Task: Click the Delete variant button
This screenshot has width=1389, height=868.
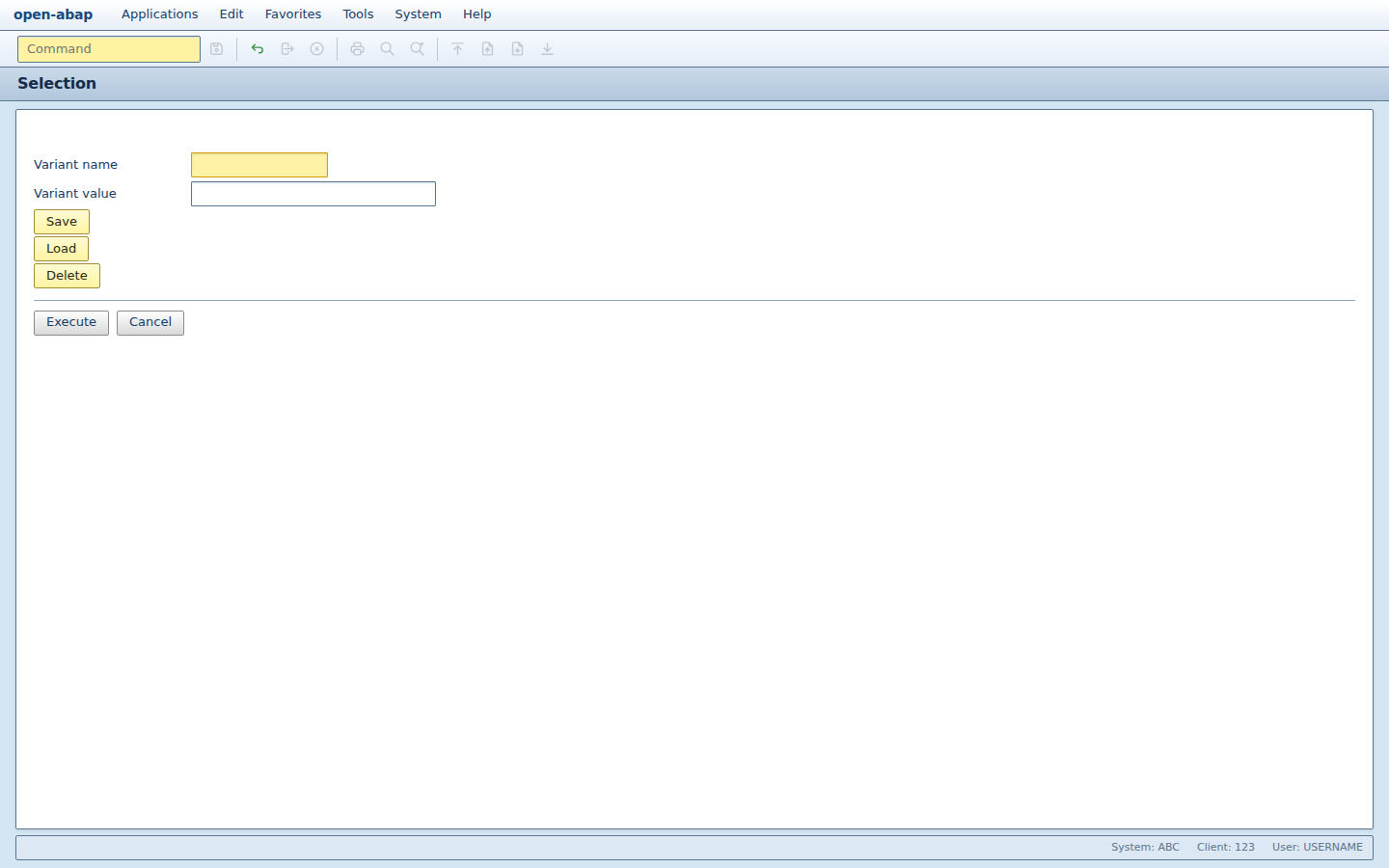Action: [x=67, y=276]
